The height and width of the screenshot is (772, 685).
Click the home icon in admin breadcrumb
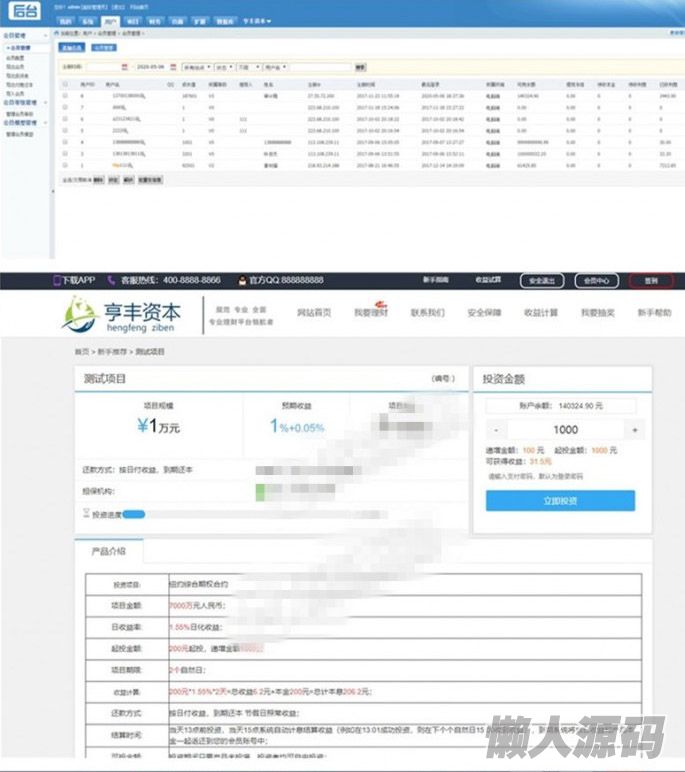tap(56, 33)
